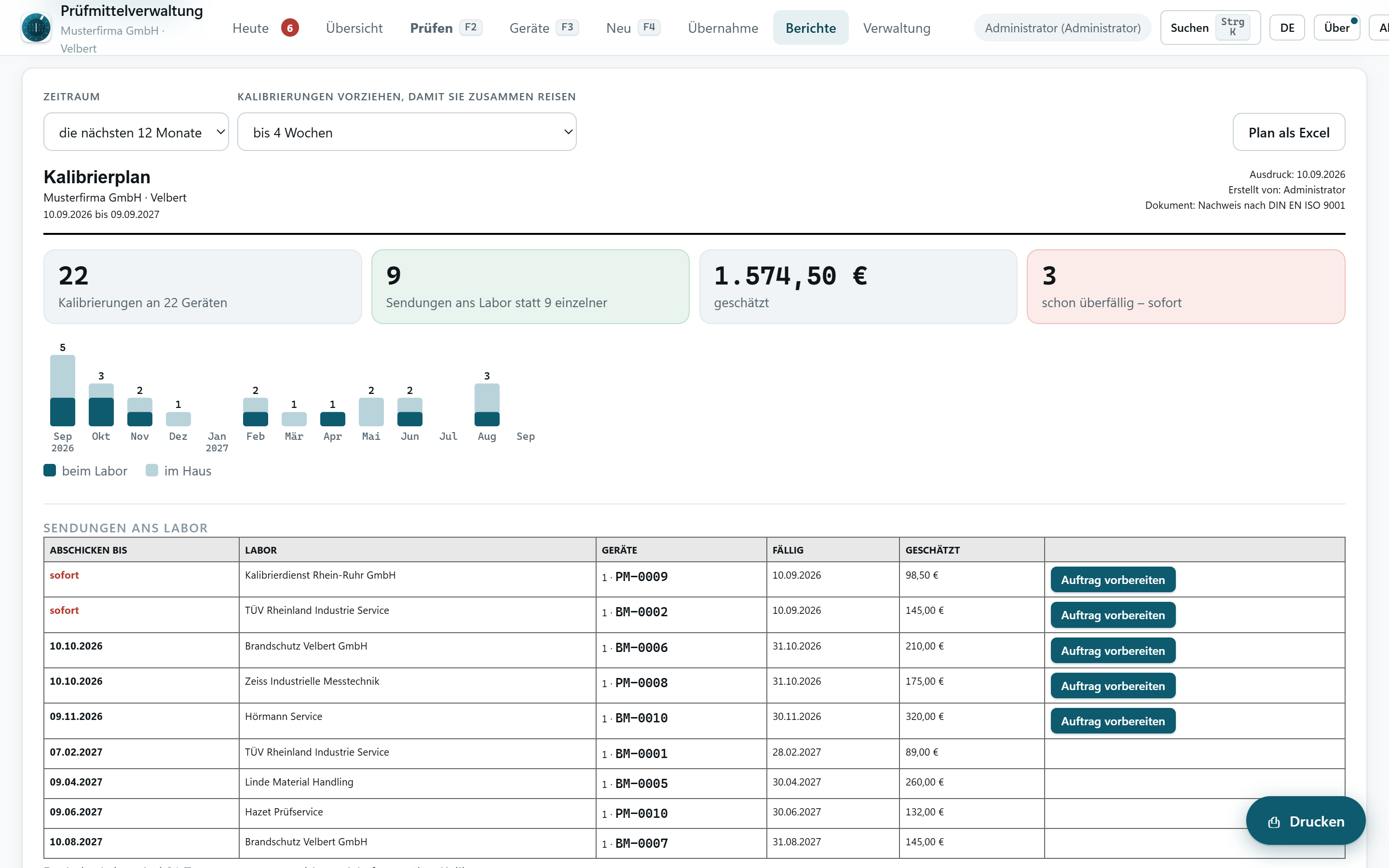Viewport: 1389px width, 868px height.
Task: Switch to the Übersicht tab
Action: (x=354, y=27)
